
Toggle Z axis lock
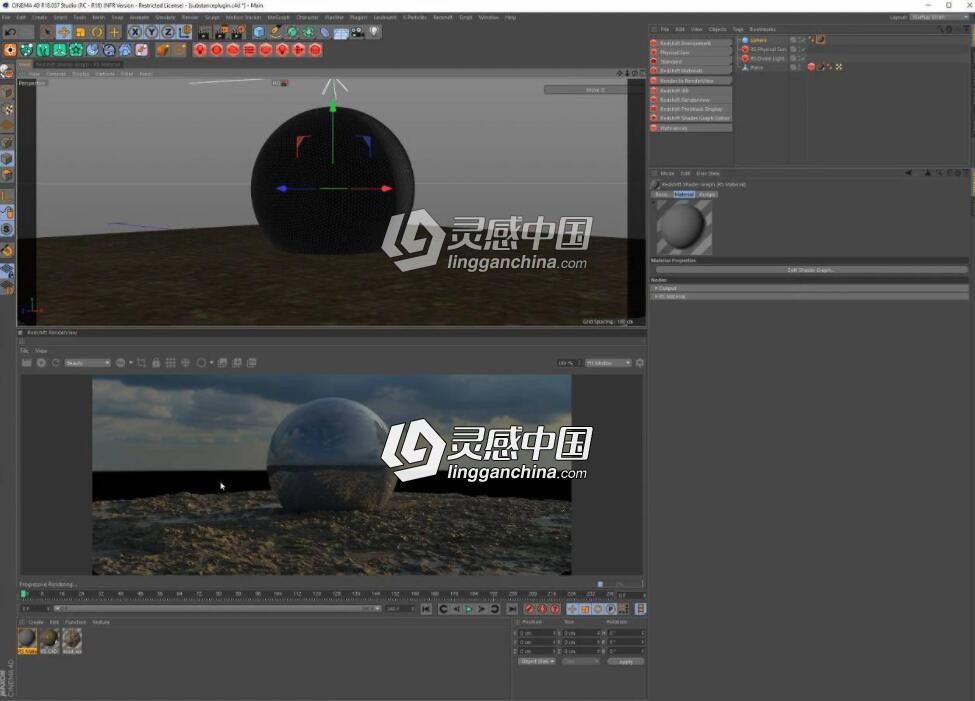168,32
